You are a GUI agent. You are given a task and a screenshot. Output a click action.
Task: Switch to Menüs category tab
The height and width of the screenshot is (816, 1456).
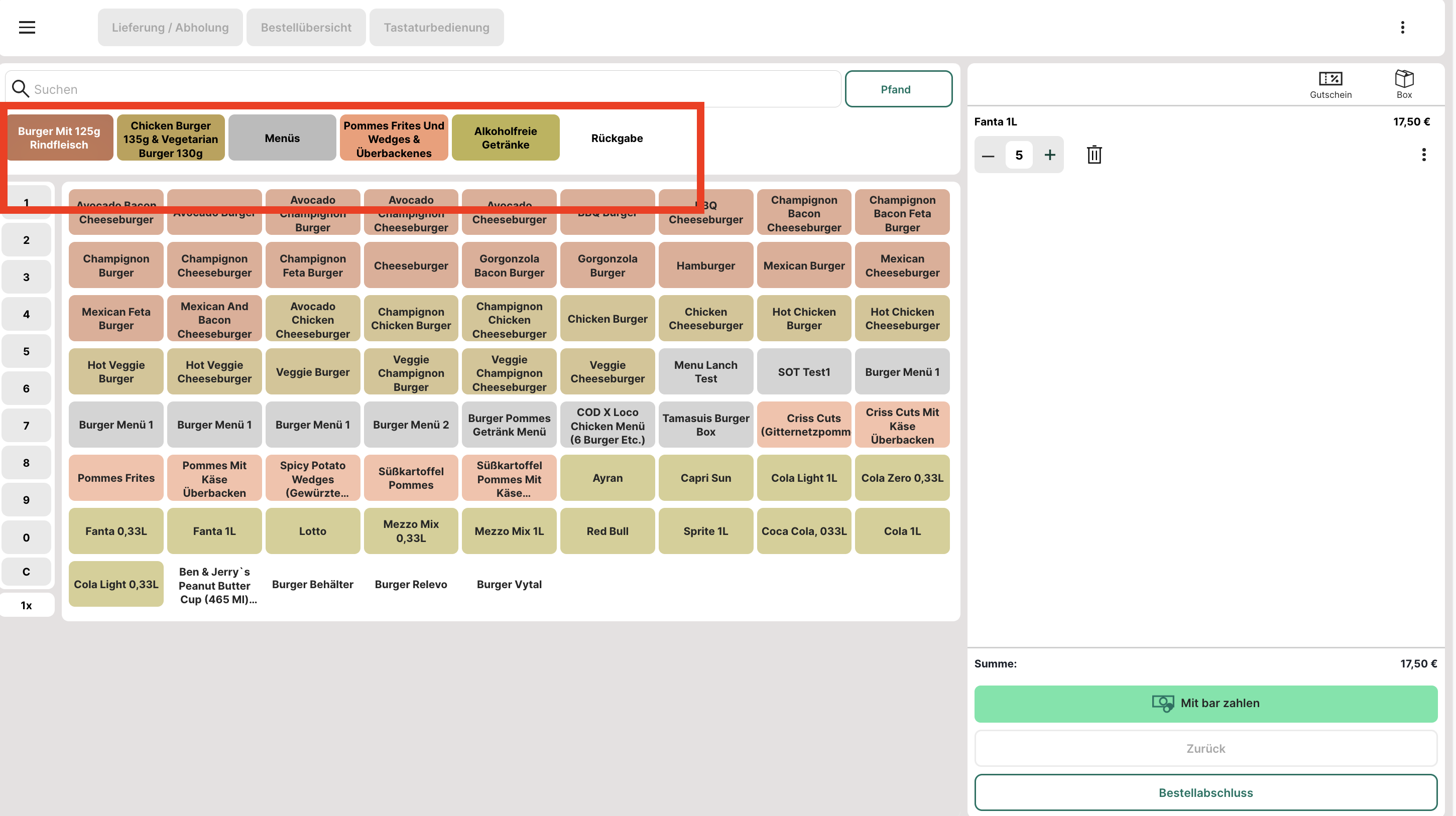coord(282,138)
